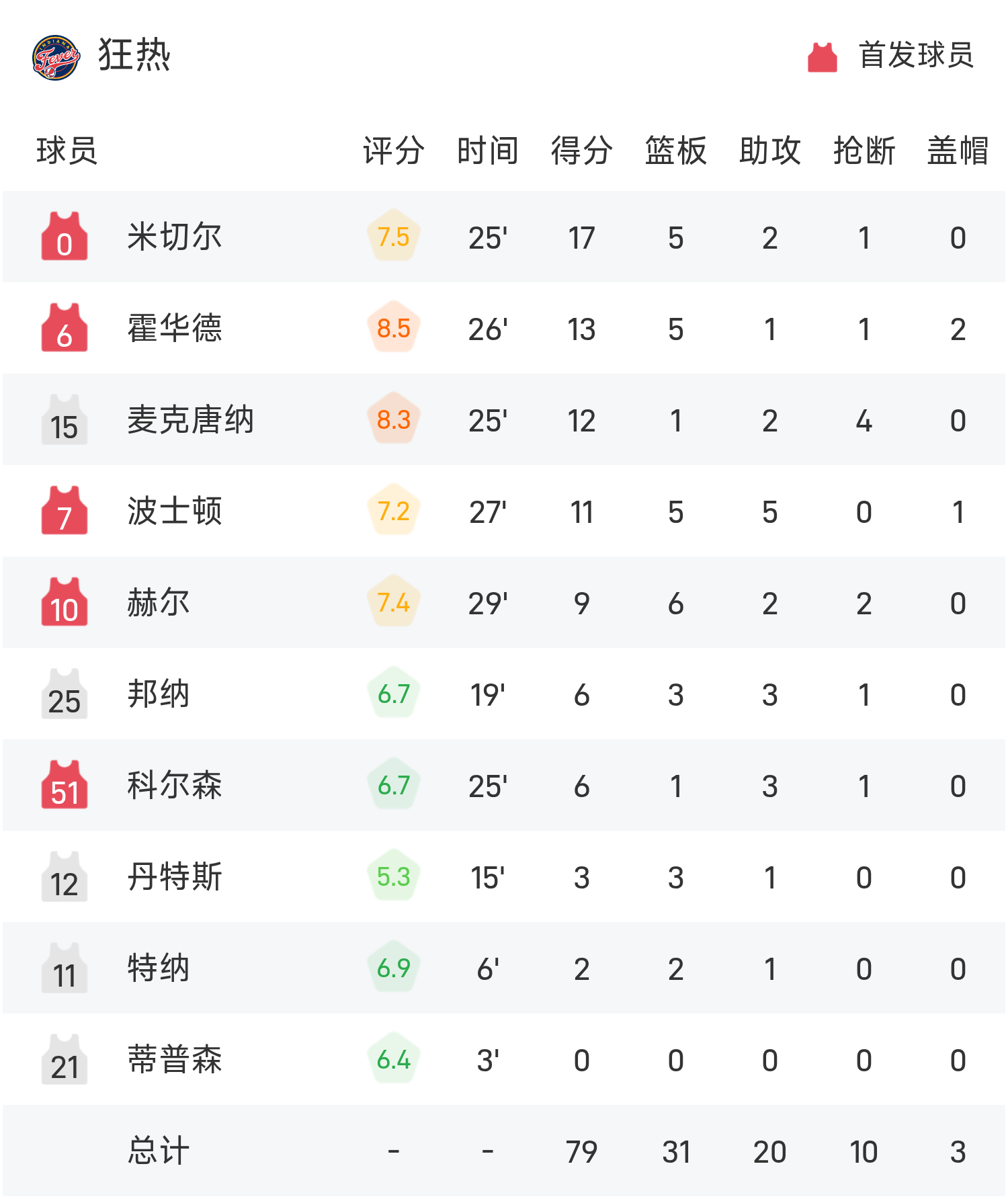Sort by the 得分 column header
Viewport: 1008px width, 1199px height.
(581, 150)
